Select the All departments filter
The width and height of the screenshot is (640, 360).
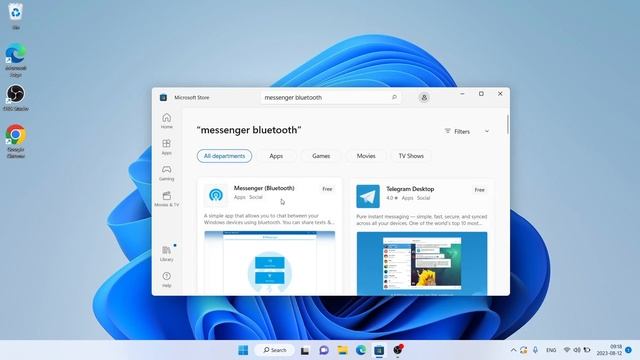[x=224, y=156]
